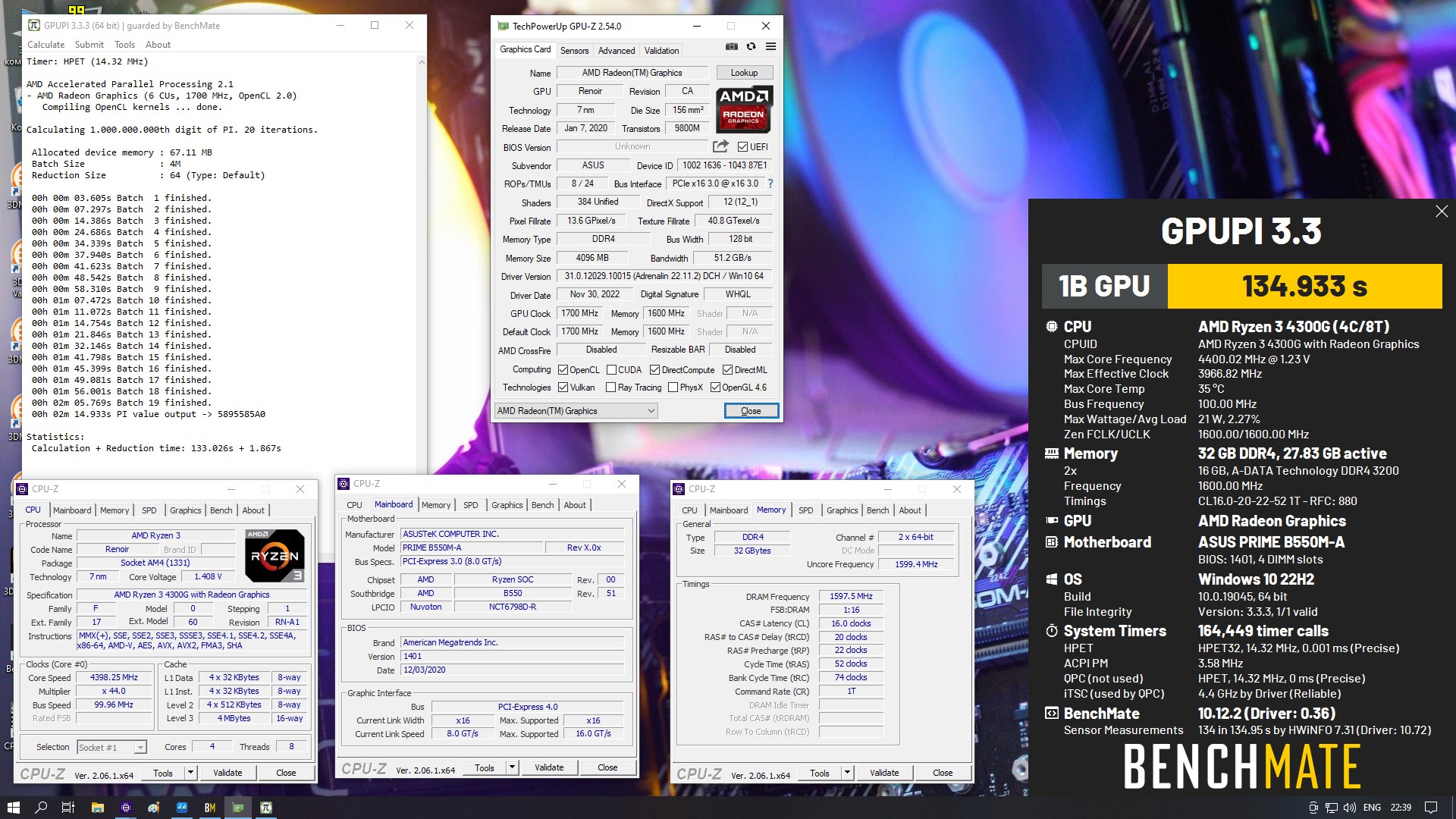Open network status tray icon
Image resolution: width=1456 pixels, height=819 pixels.
(1332, 808)
